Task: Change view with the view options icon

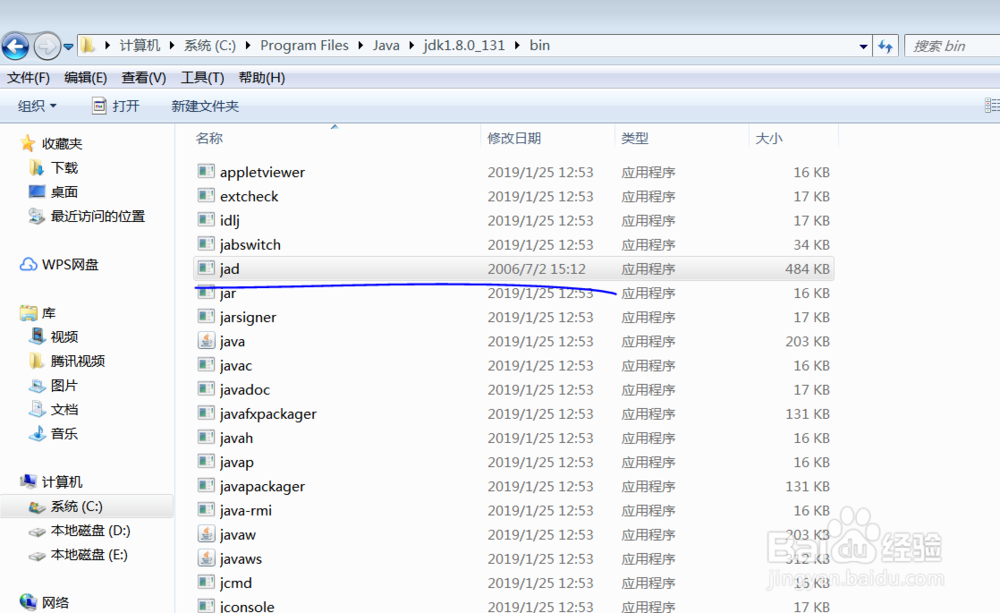Action: pos(992,105)
